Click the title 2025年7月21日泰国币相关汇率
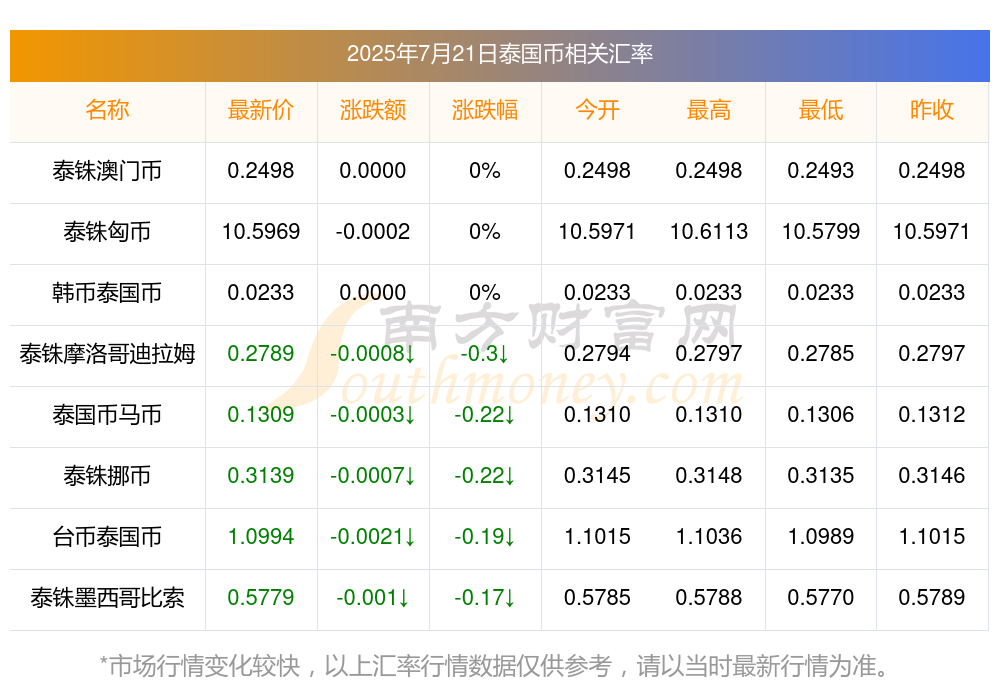1000x698 pixels. pyautogui.click(x=500, y=54)
